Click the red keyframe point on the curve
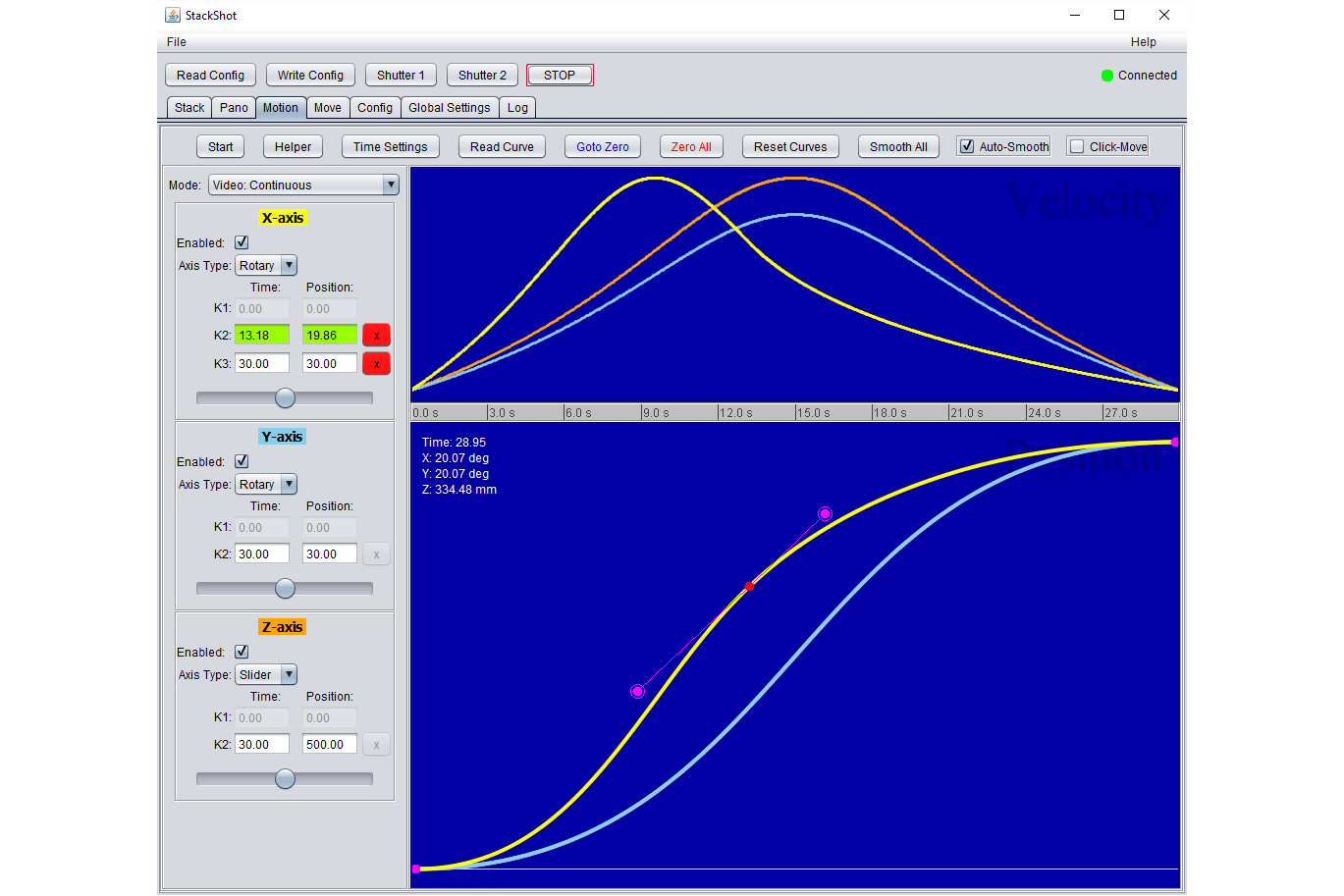Screen dimensions: 1344x896 click(749, 586)
